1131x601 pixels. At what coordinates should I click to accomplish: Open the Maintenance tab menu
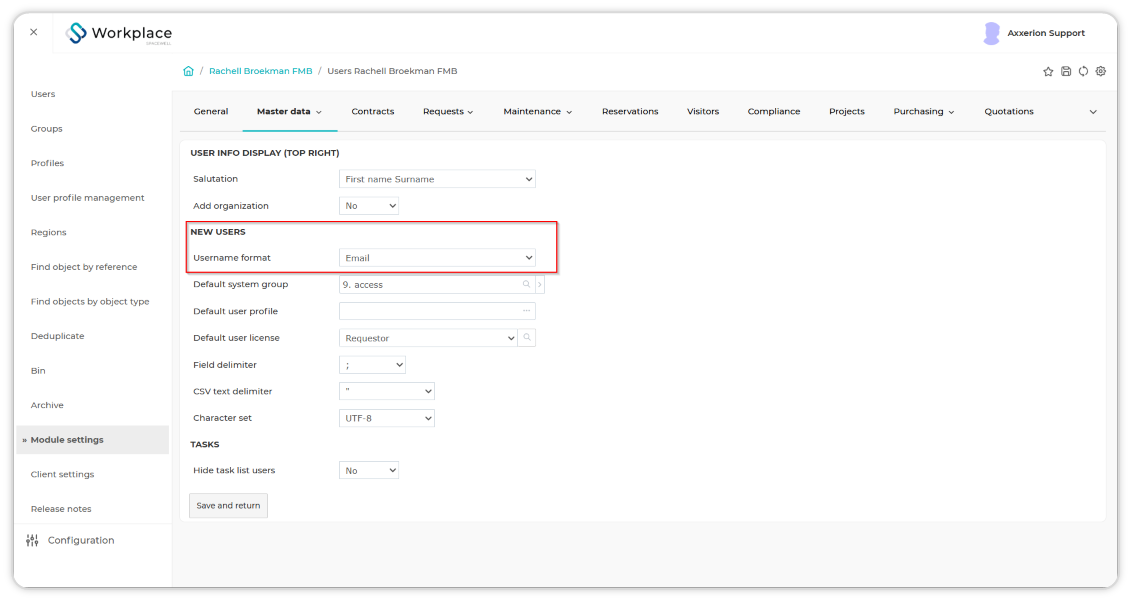tap(537, 111)
